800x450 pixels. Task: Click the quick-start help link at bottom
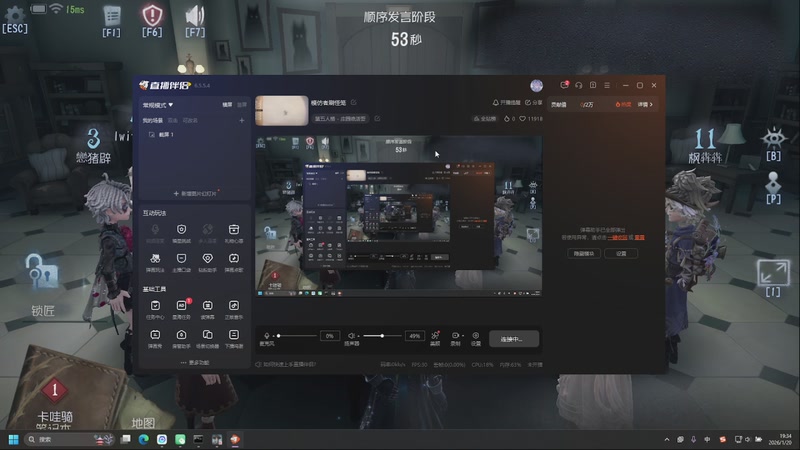pyautogui.click(x=286, y=364)
